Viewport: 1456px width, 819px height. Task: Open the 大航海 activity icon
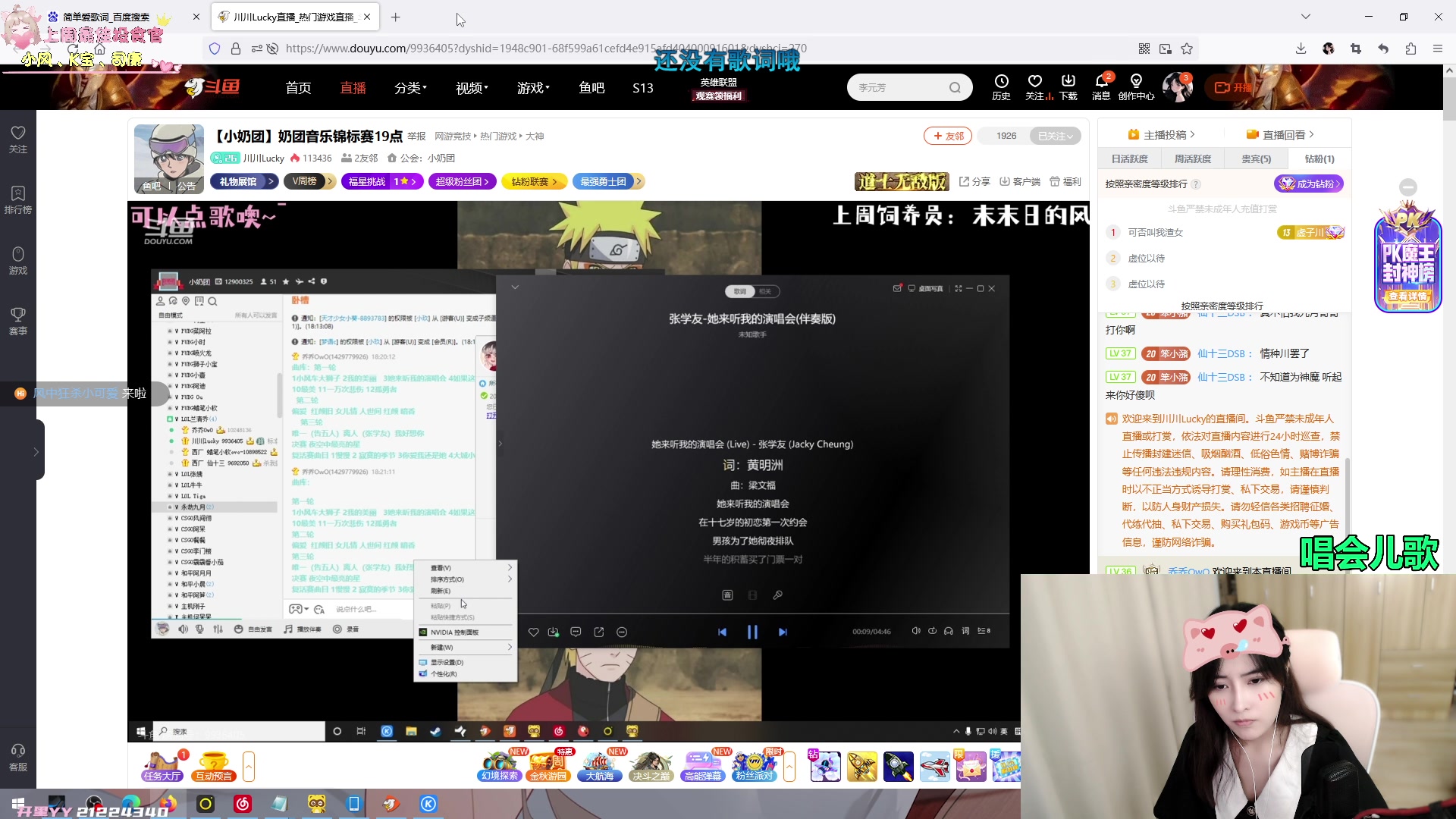pyautogui.click(x=600, y=766)
